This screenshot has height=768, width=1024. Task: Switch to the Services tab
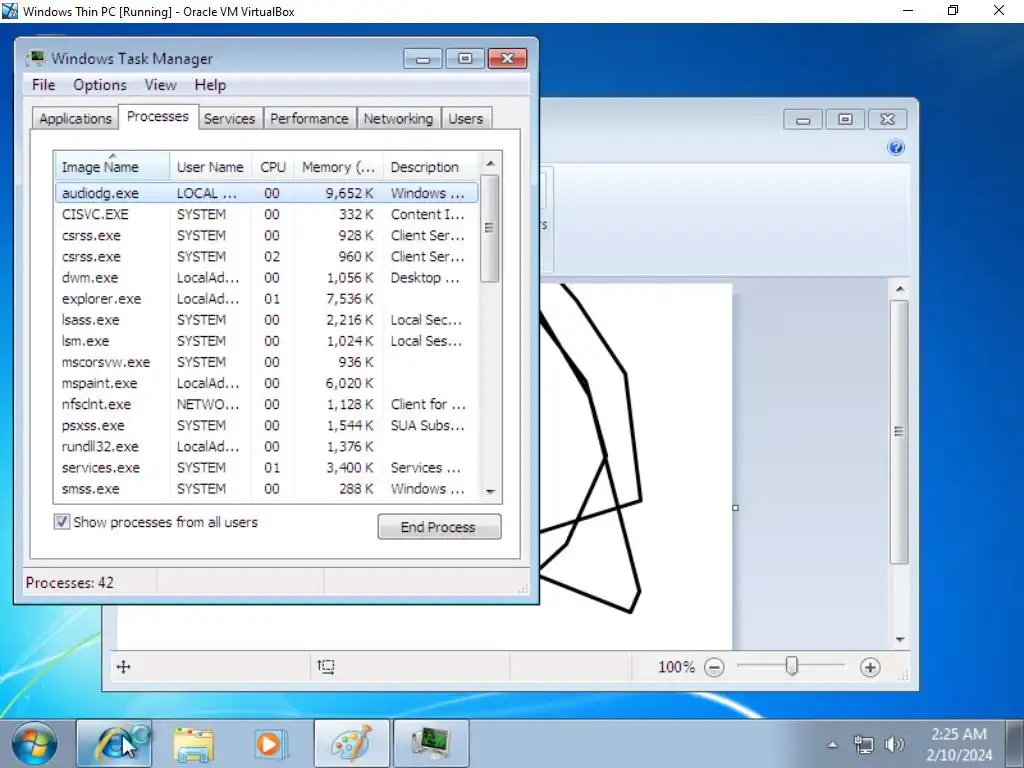point(229,118)
